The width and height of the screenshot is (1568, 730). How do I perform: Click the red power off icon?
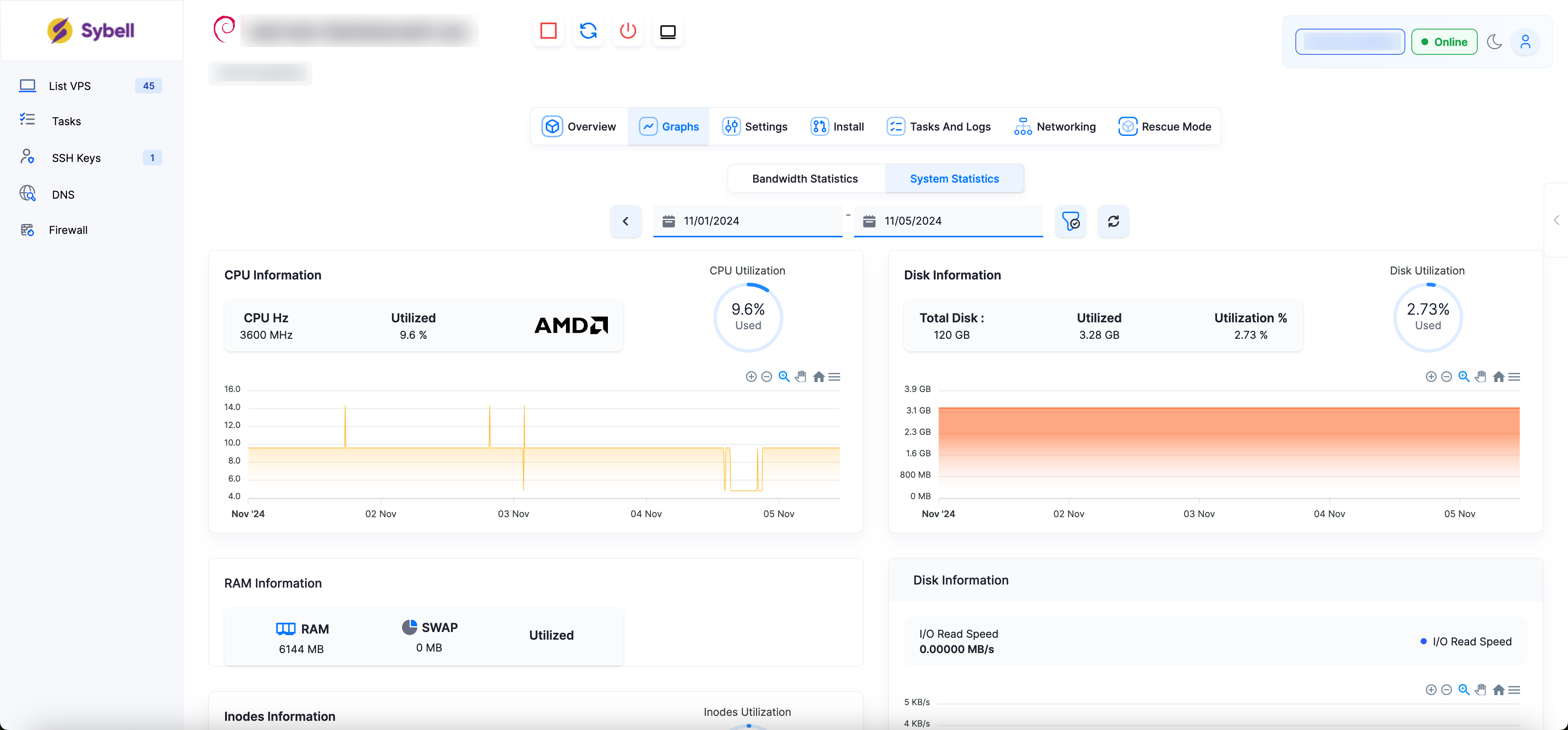(627, 31)
